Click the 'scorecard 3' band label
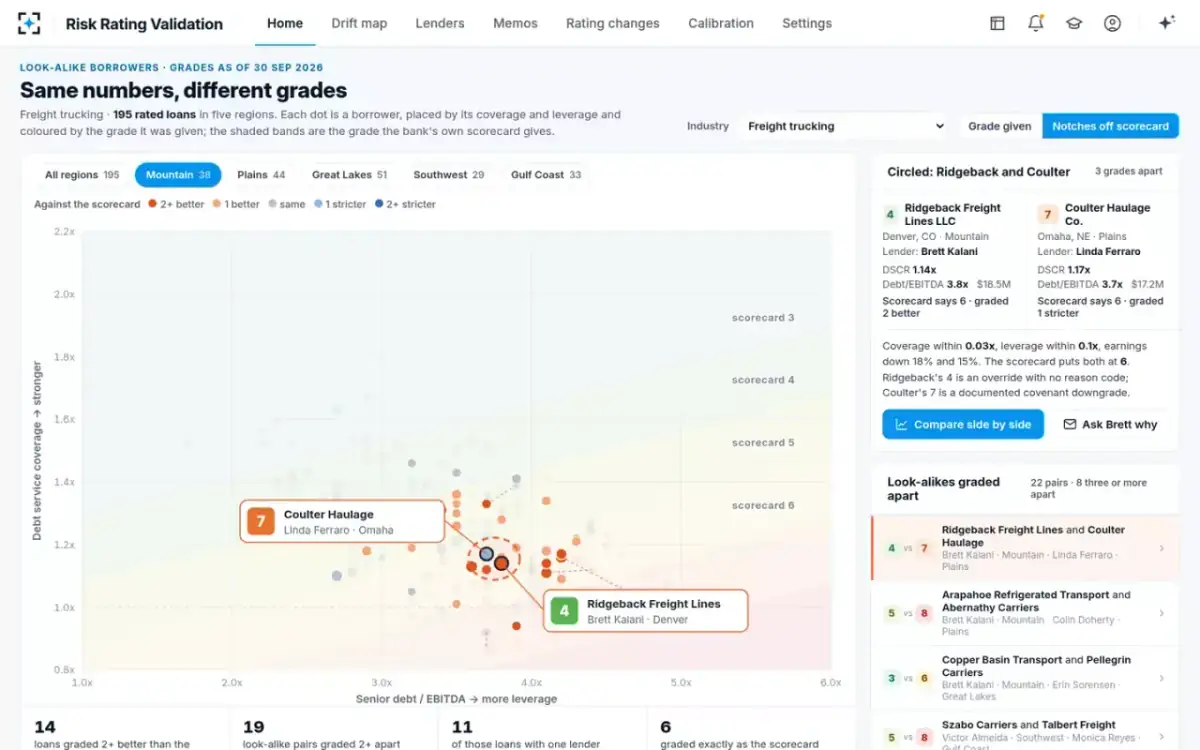1200x750 pixels. [763, 318]
